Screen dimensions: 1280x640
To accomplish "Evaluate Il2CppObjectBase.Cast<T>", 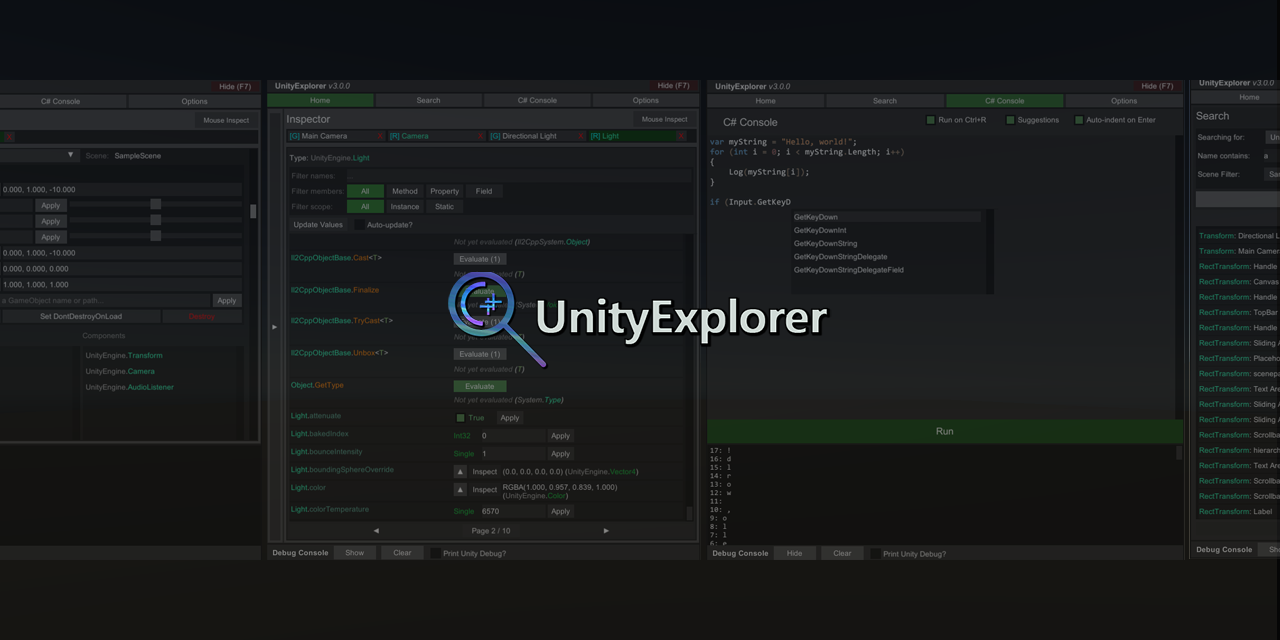I will point(480,259).
